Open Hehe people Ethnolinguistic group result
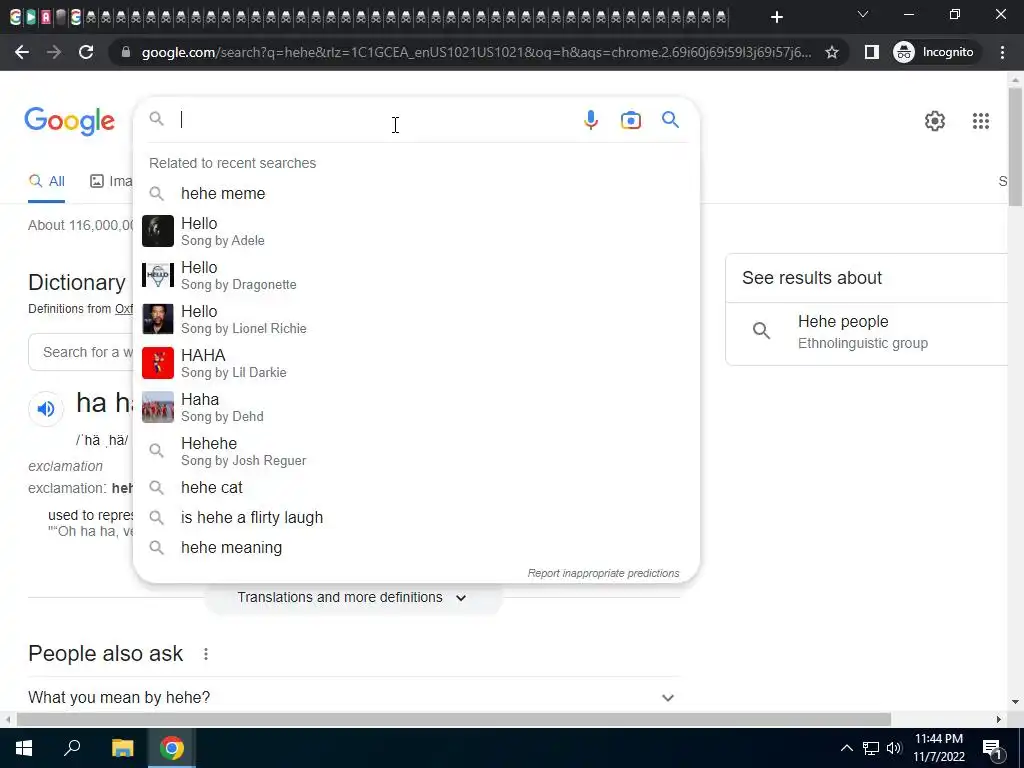 pyautogui.click(x=867, y=332)
